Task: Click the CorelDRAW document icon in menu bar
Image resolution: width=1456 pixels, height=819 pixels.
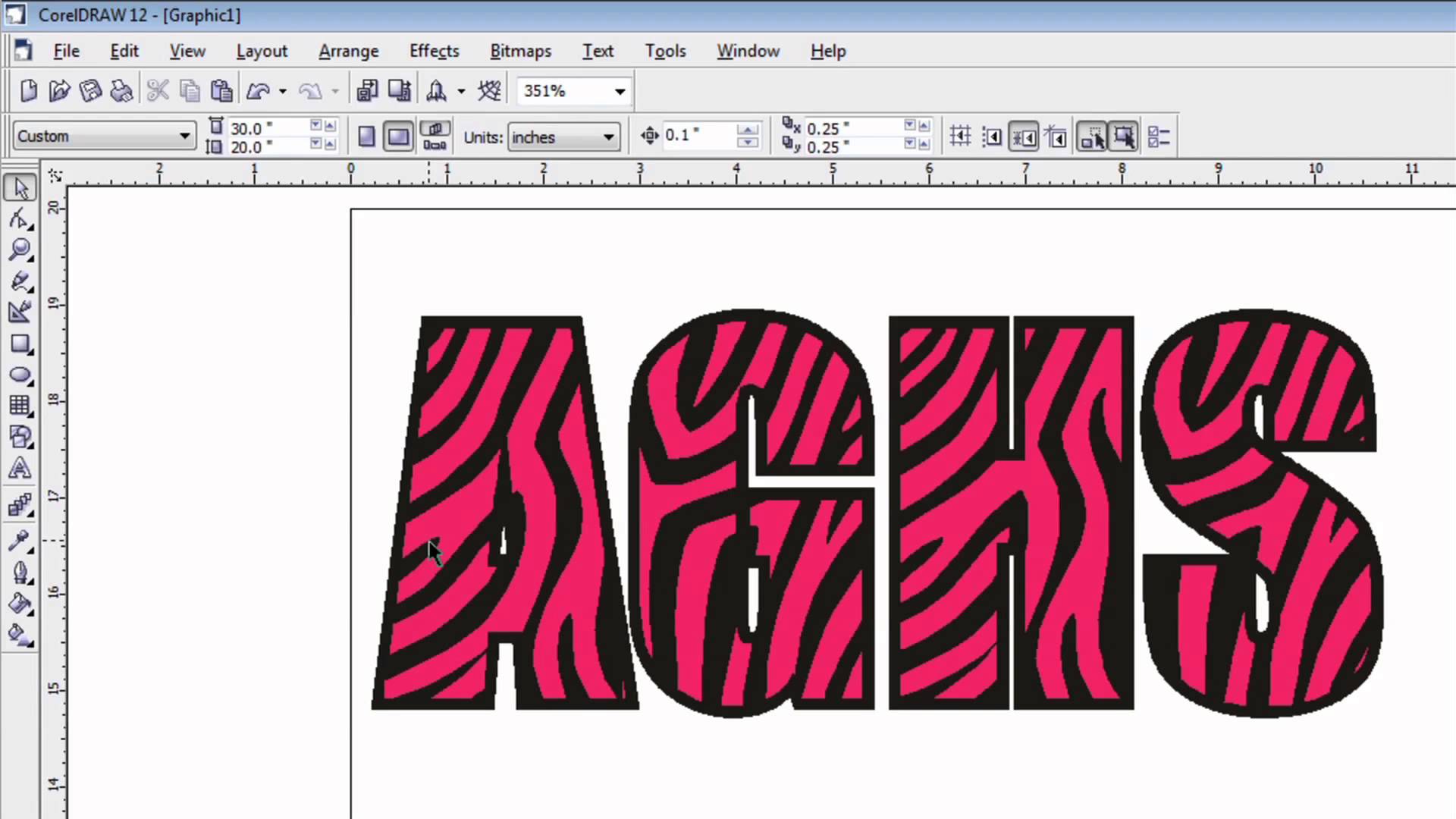Action: (23, 50)
